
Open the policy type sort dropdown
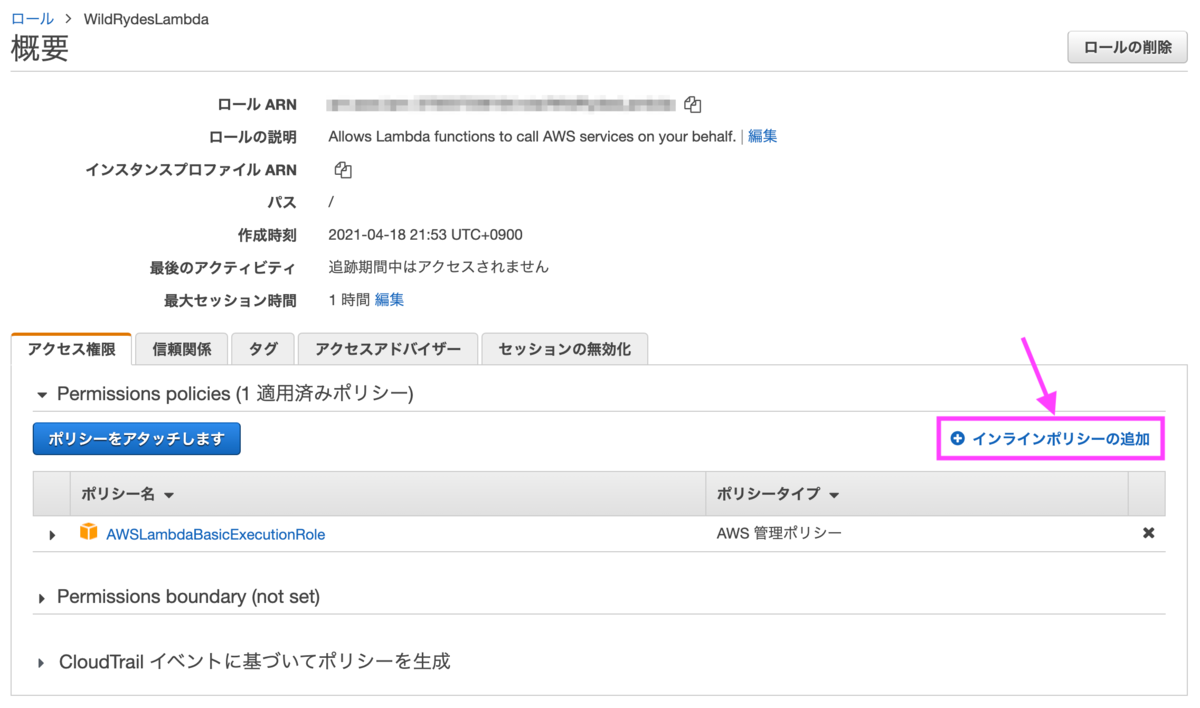tap(834, 495)
